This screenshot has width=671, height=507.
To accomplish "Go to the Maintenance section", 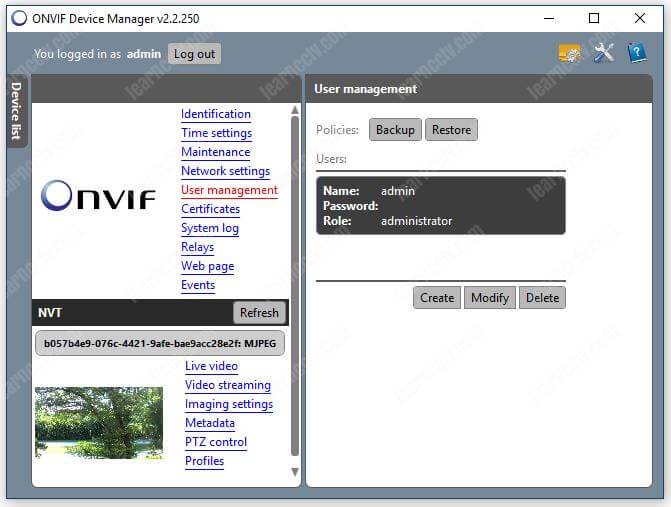I will [x=216, y=152].
